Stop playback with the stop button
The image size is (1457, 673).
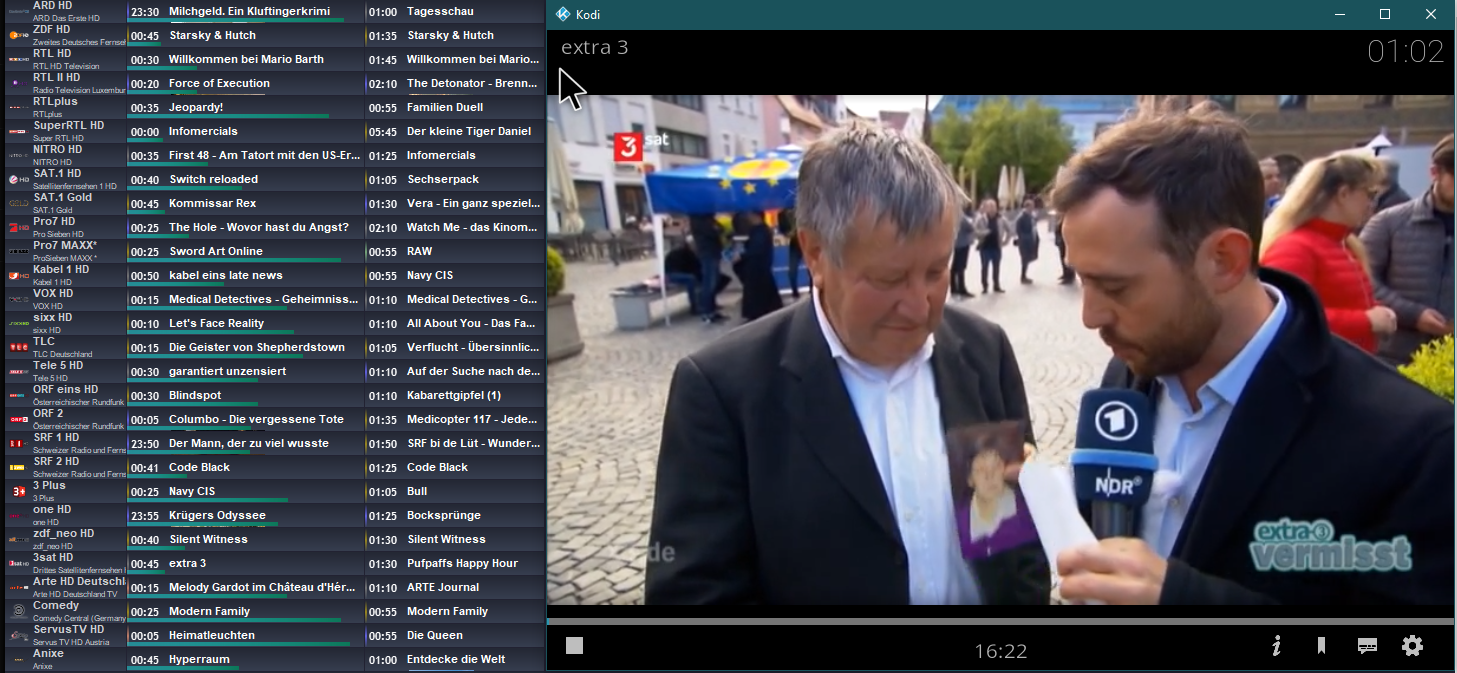click(574, 646)
